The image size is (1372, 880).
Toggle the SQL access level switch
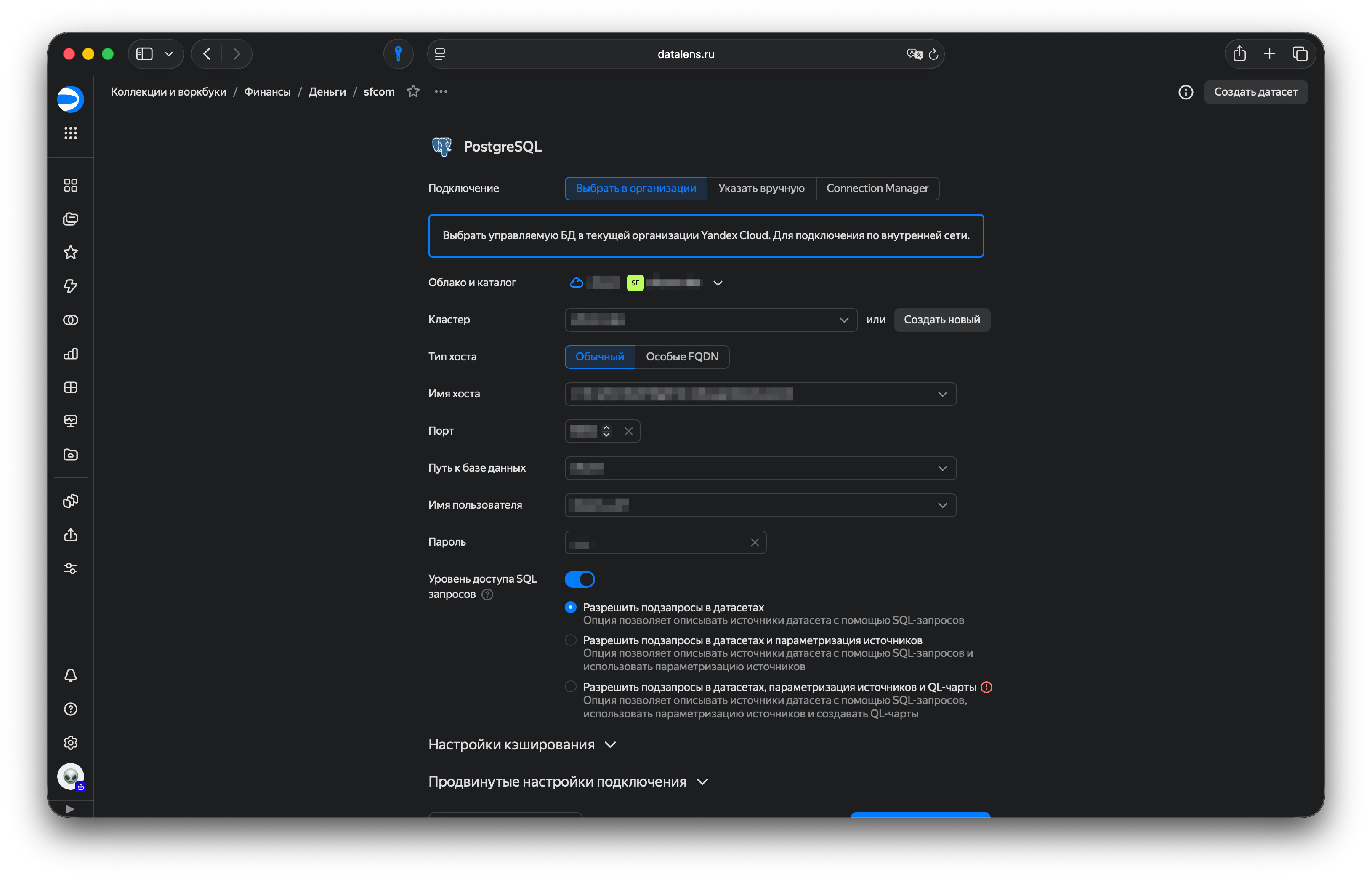(580, 579)
